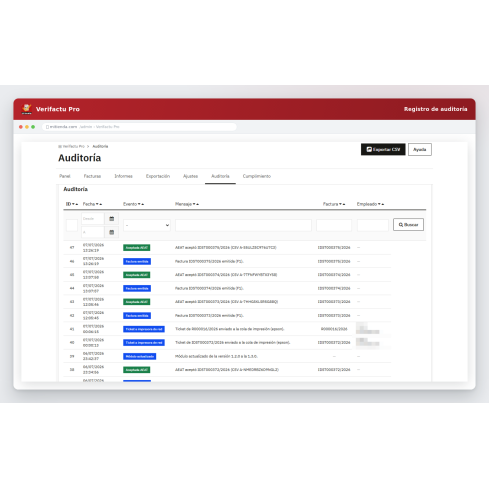Click Aceptada AEAT badge in row 47
This screenshot has height=489, width=489.
click(137, 248)
